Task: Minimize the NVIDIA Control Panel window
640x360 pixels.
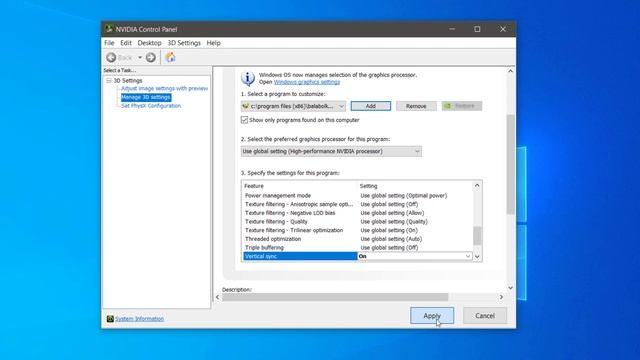Action: (452, 29)
